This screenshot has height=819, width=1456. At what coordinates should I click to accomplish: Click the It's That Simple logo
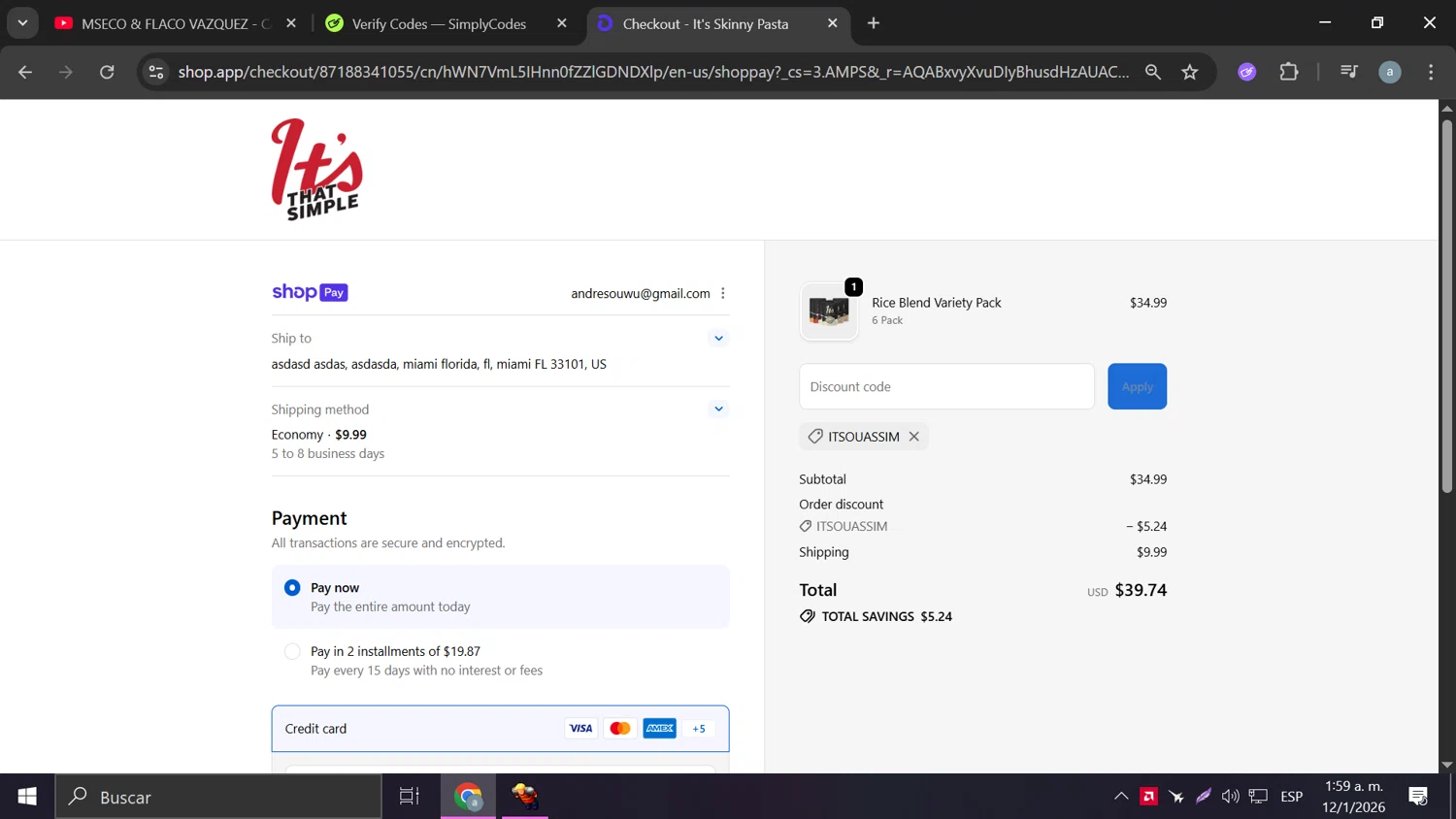[316, 170]
